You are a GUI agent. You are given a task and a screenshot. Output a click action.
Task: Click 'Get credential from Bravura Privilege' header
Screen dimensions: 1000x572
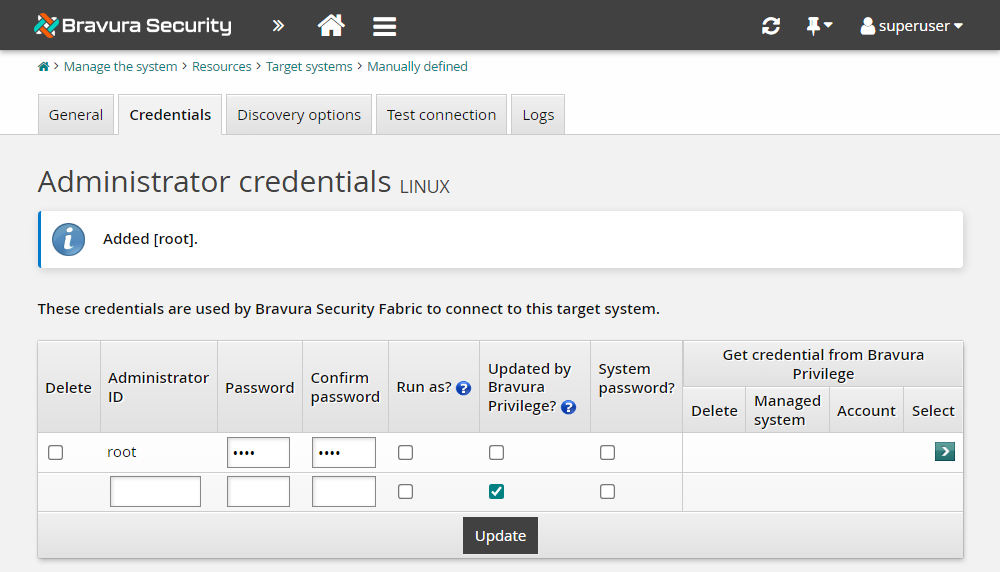(823, 364)
